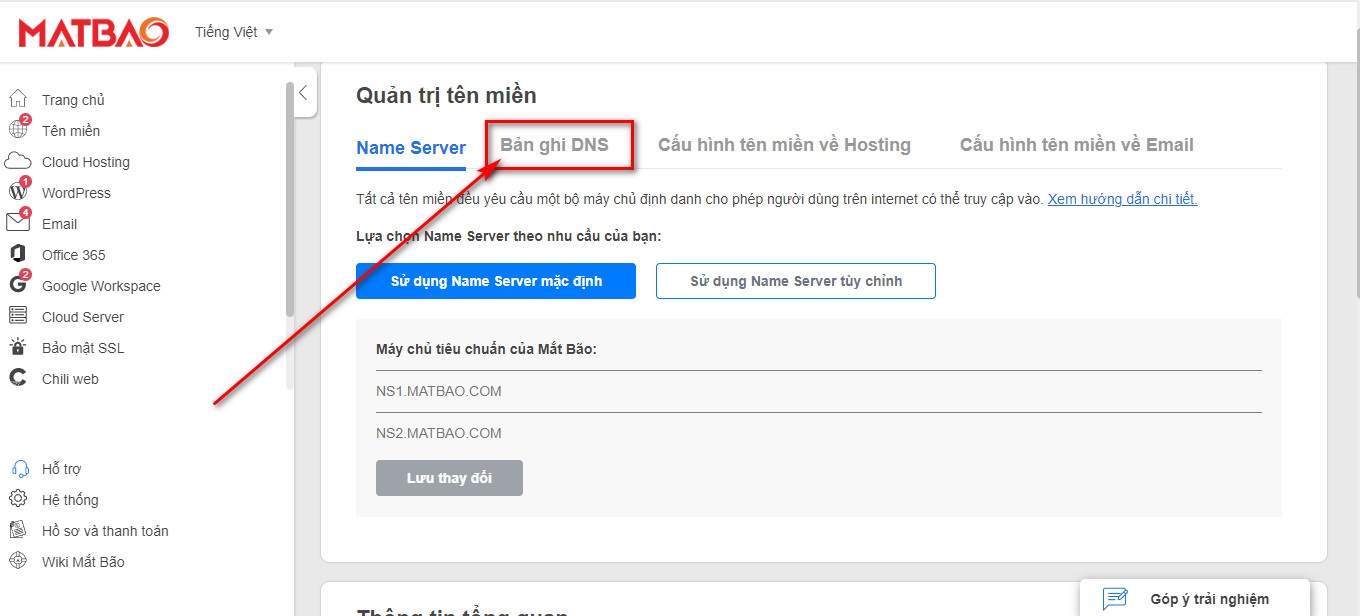The image size is (1360, 616).
Task: Click the NS1.MATBAO.COM input field
Action: [700, 391]
